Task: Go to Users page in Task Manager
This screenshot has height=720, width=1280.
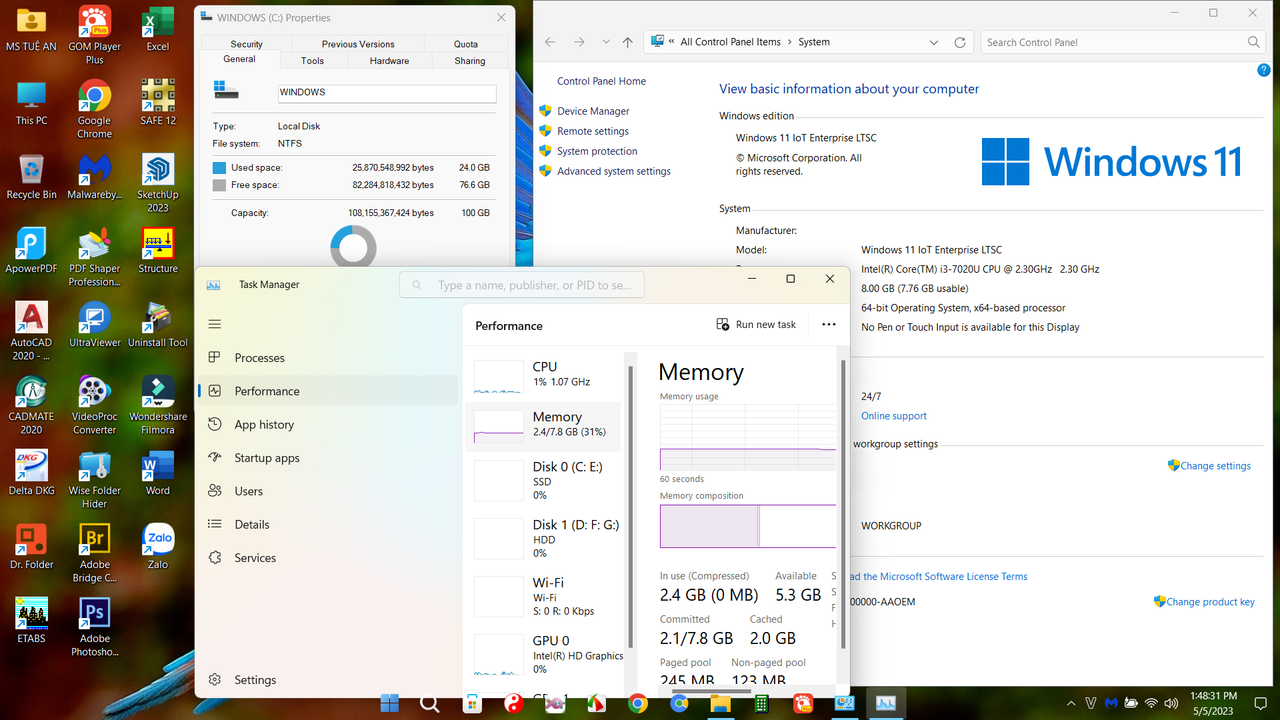Action: pyautogui.click(x=328, y=491)
